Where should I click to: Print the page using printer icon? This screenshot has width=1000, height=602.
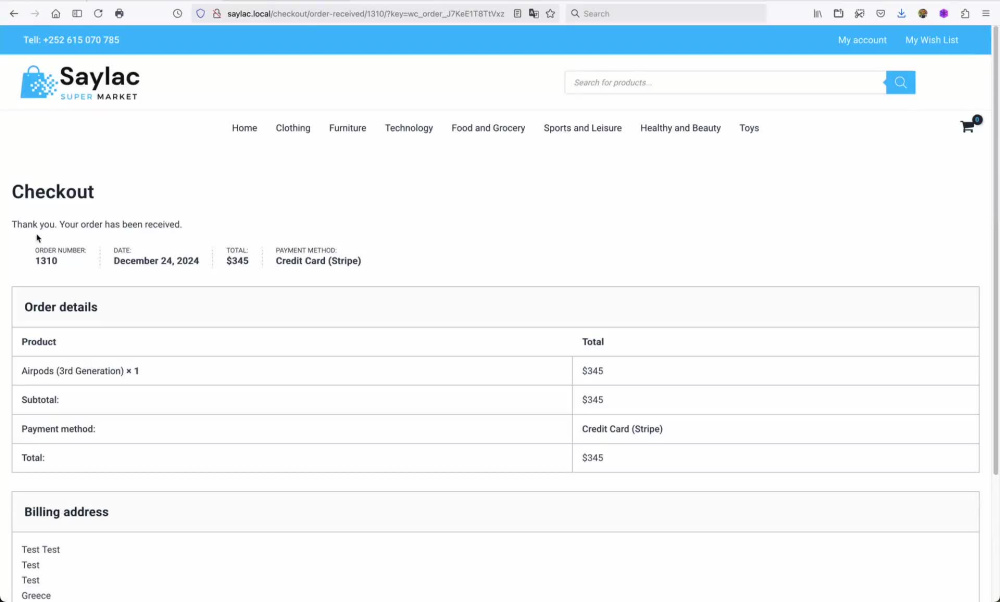119,13
